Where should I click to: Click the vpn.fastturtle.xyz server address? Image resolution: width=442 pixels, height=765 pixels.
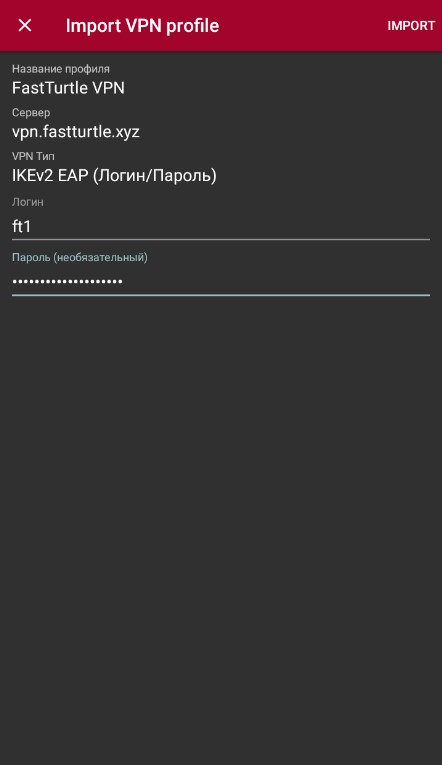click(x=76, y=132)
